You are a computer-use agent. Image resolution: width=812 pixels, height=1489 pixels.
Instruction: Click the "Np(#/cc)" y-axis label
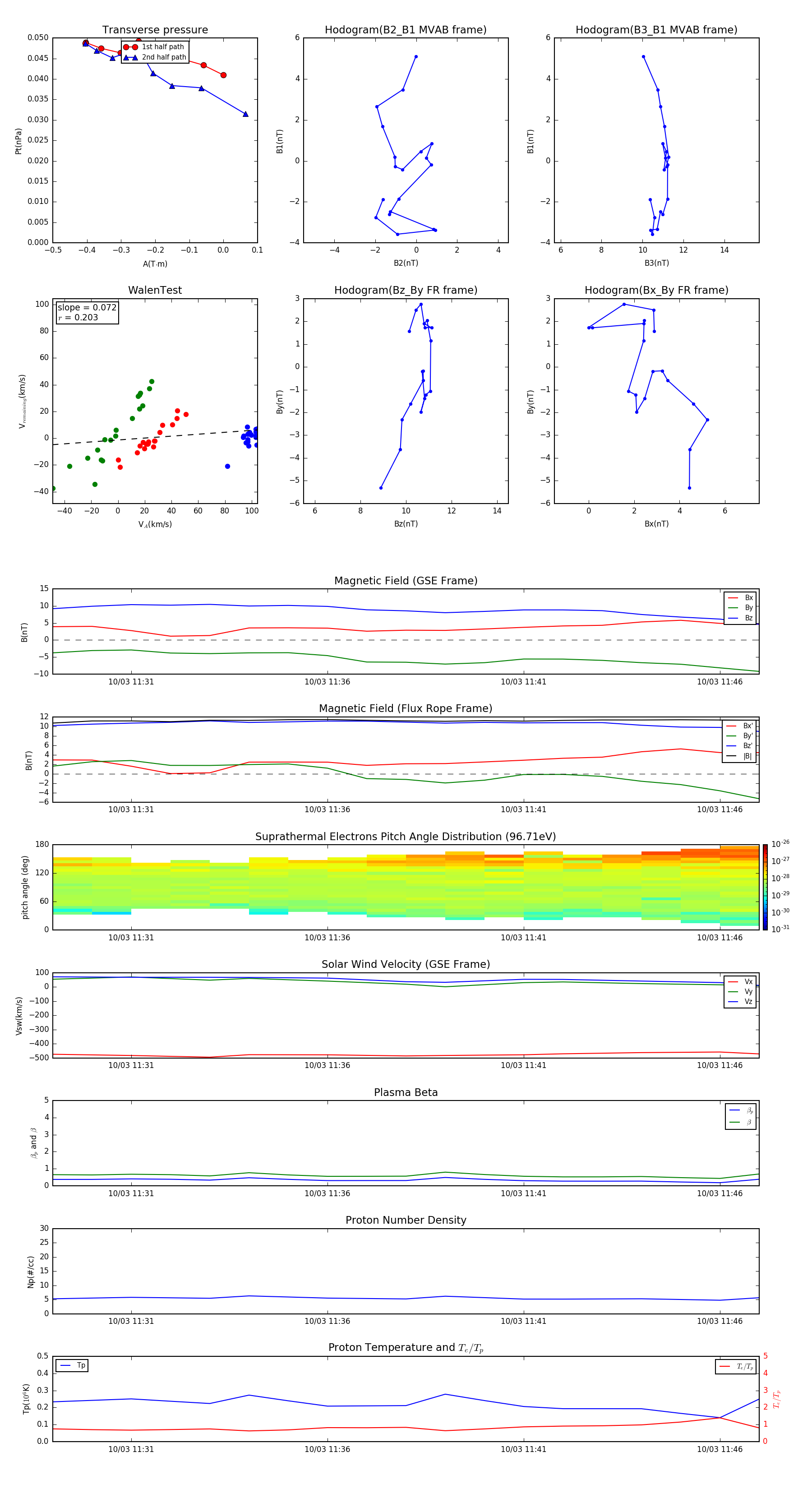point(31,1272)
